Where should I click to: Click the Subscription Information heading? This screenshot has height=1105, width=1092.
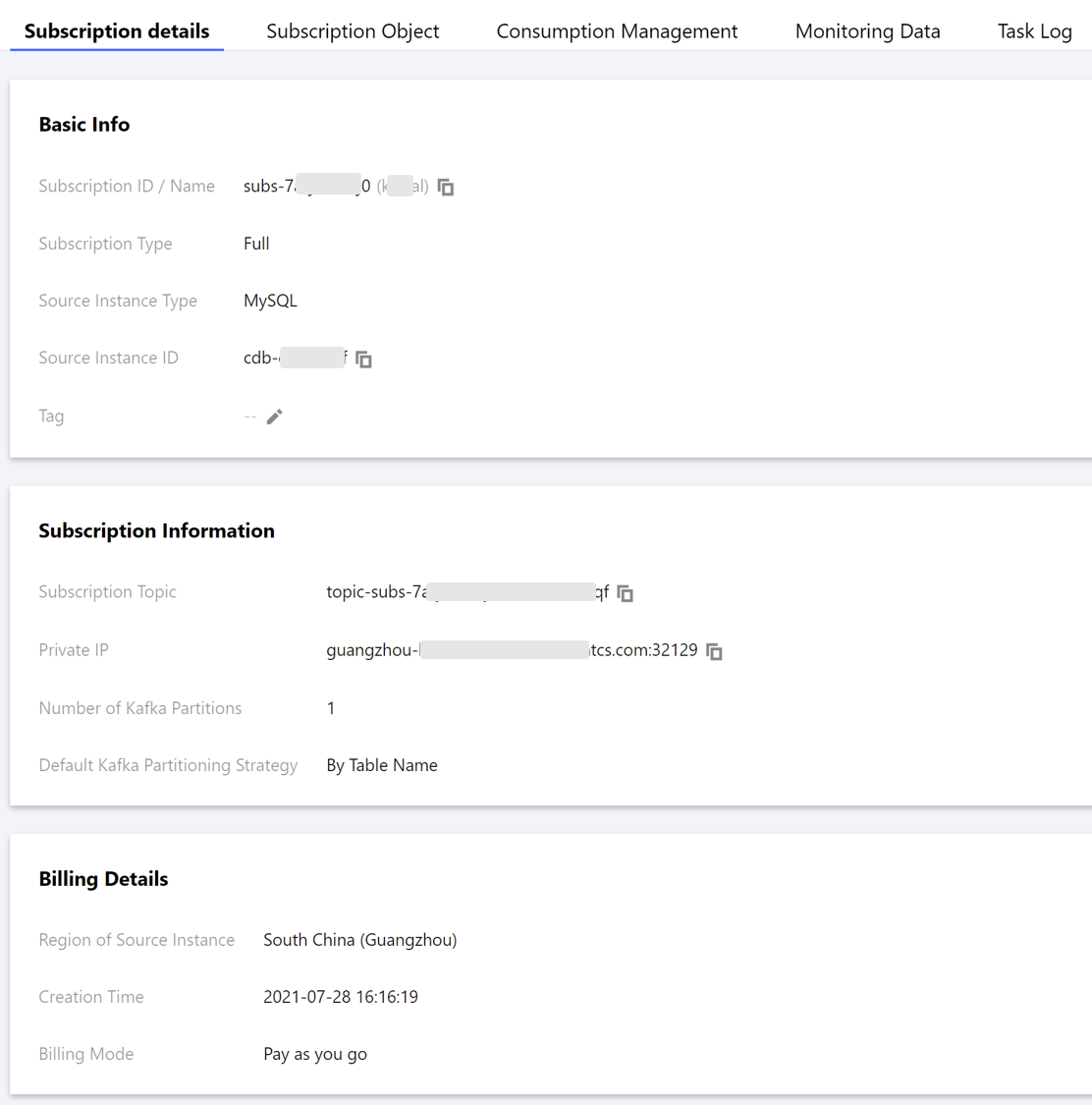pos(156,531)
